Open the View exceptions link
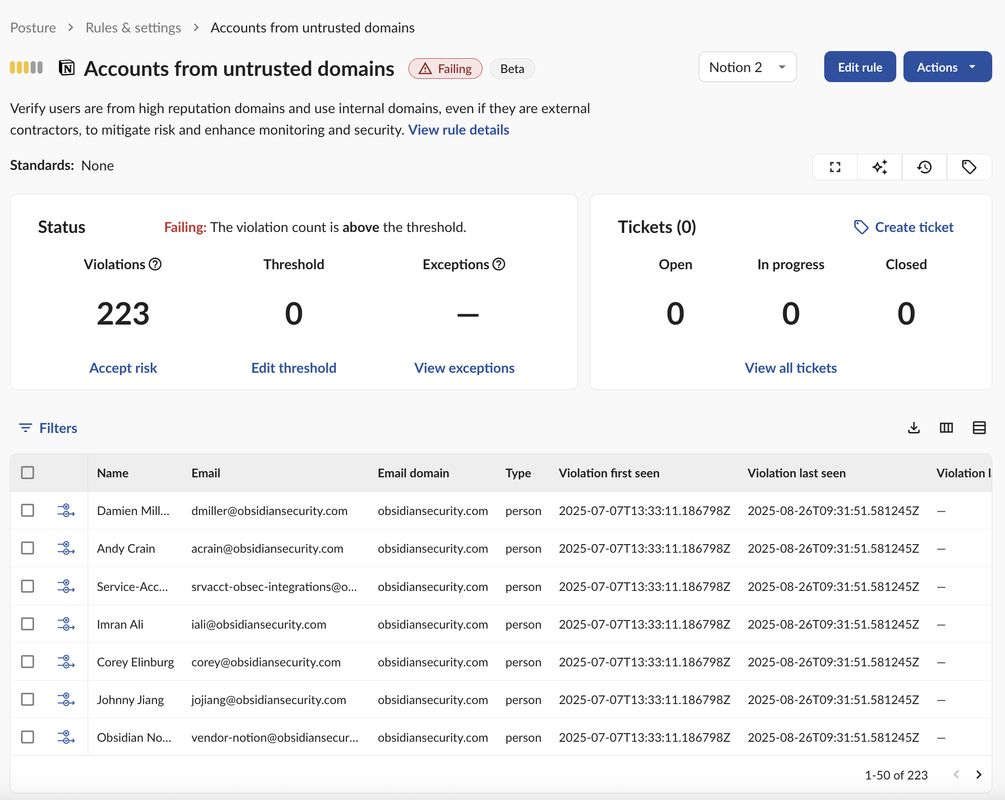1005x800 pixels. [x=464, y=368]
